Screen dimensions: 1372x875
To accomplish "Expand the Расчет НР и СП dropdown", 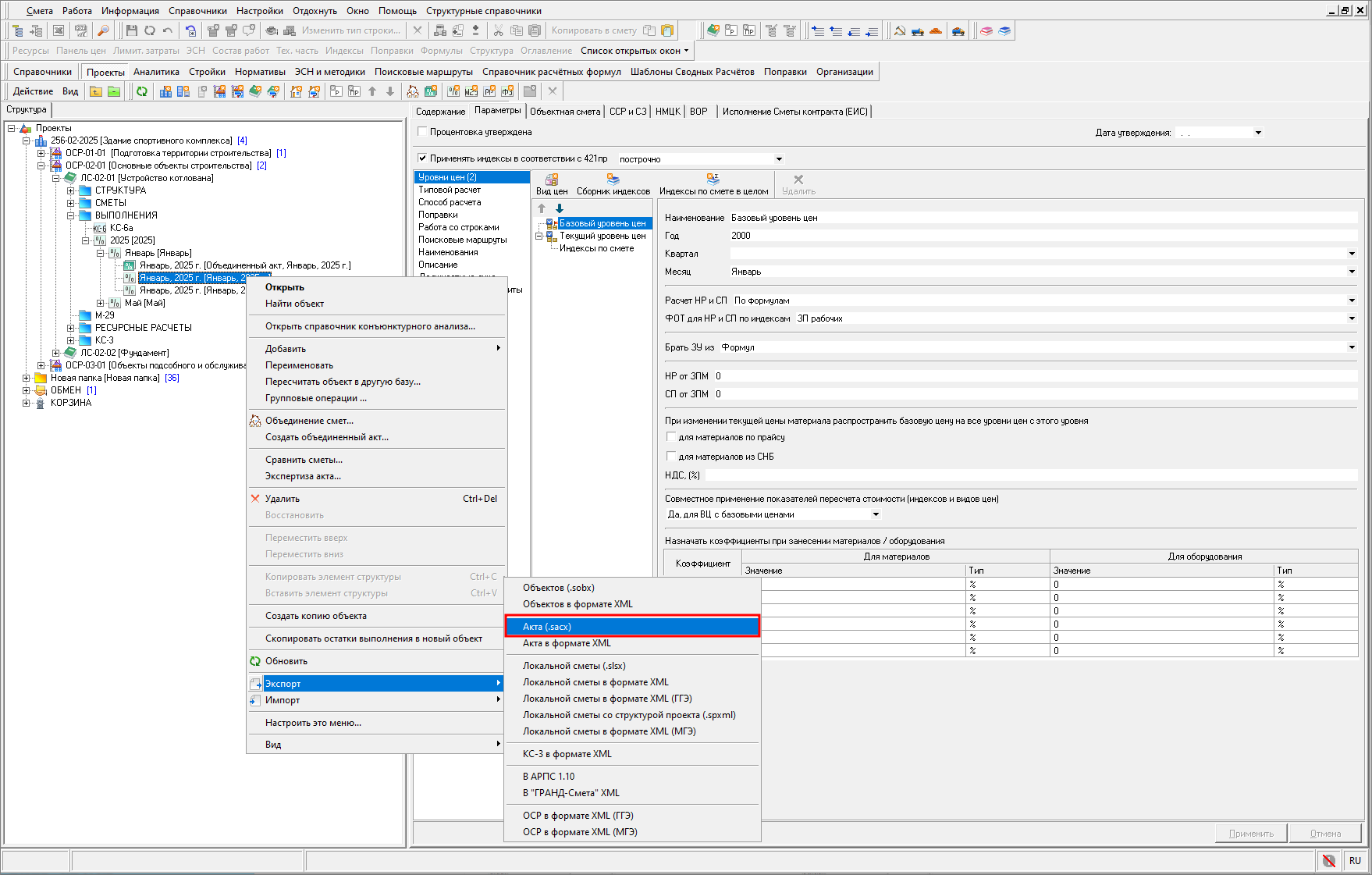I will coord(1352,301).
